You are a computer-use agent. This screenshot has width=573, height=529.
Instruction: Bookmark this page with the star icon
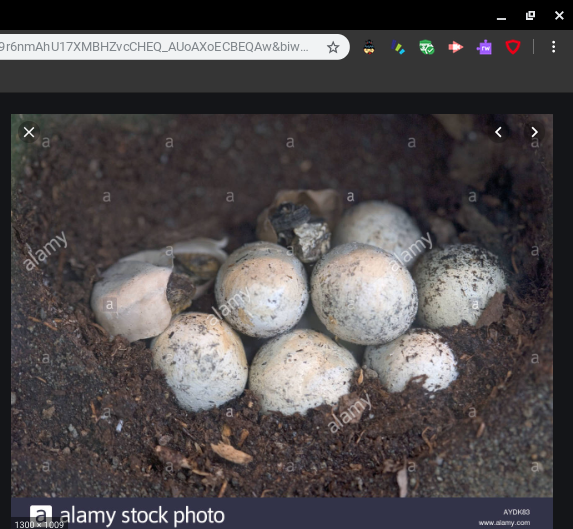[333, 47]
